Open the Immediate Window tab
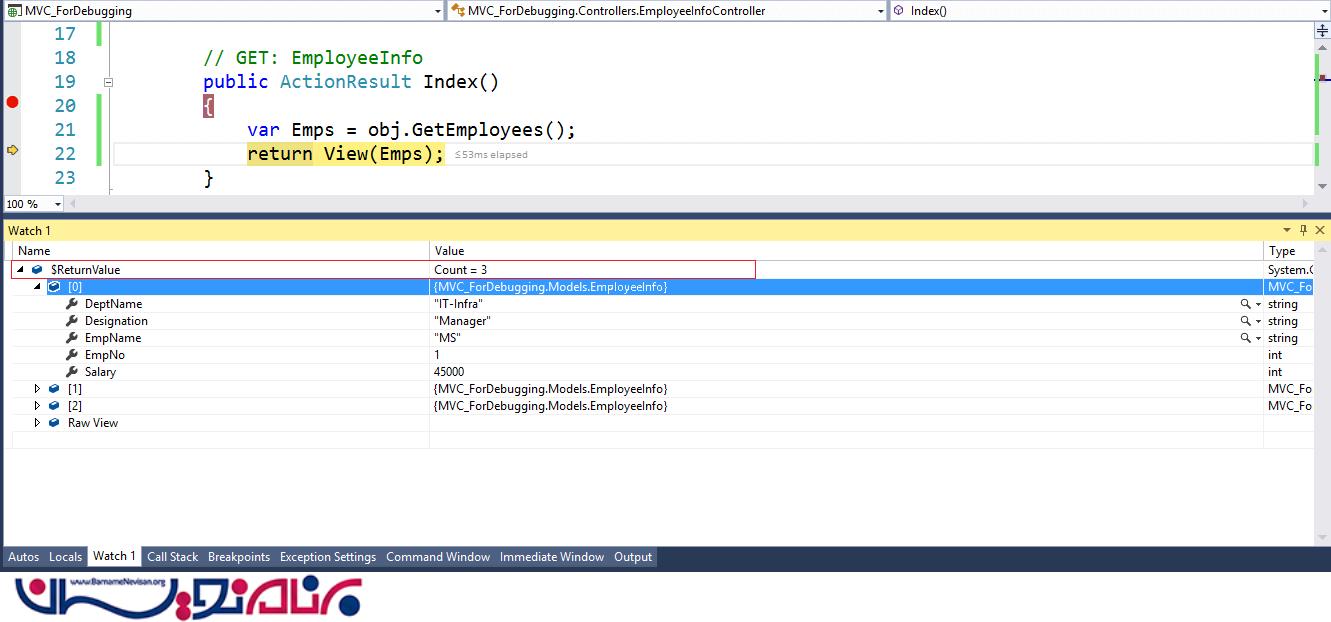The image size is (1331, 622). tap(551, 557)
